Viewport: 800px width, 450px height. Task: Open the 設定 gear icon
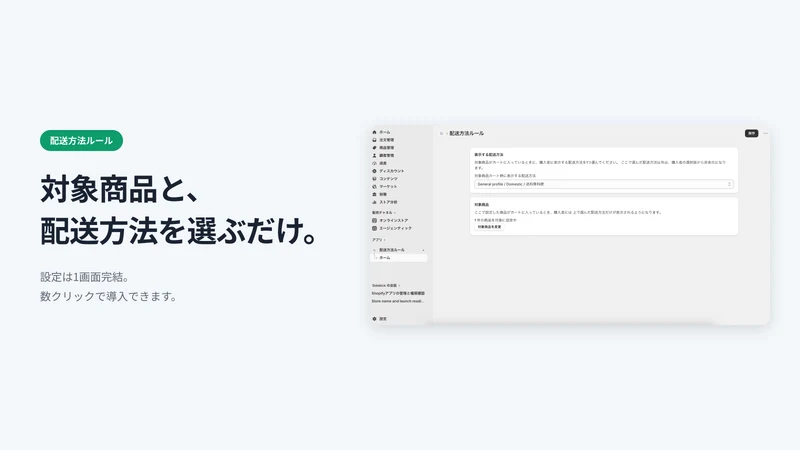374,319
